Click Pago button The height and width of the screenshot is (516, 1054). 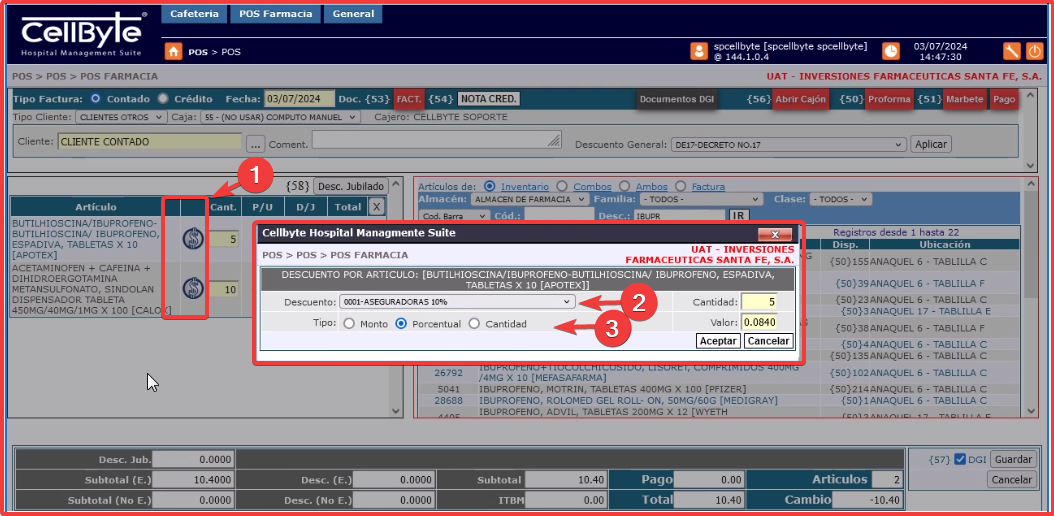point(1004,99)
